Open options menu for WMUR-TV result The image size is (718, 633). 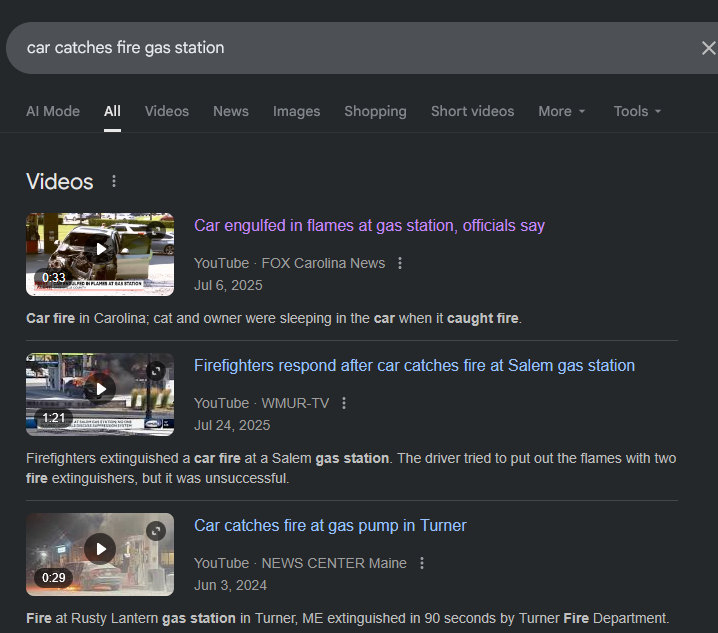pos(344,403)
